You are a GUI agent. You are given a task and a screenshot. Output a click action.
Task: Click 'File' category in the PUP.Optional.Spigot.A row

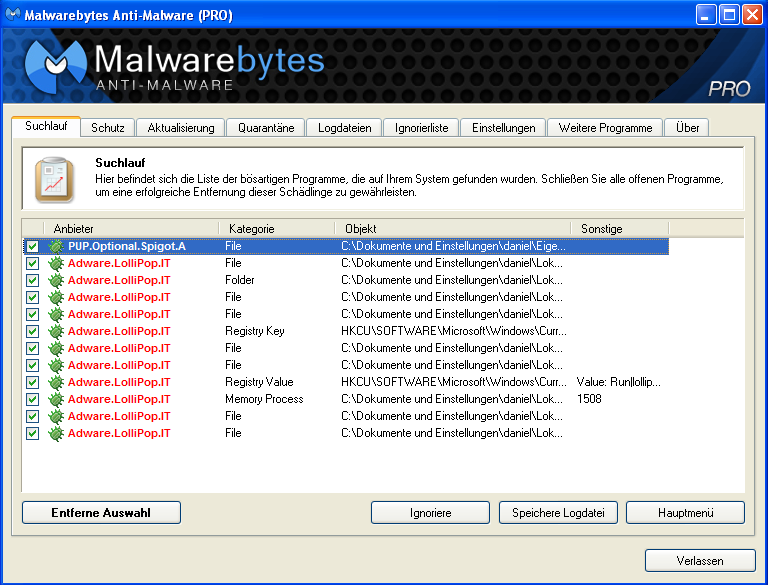tap(233, 246)
